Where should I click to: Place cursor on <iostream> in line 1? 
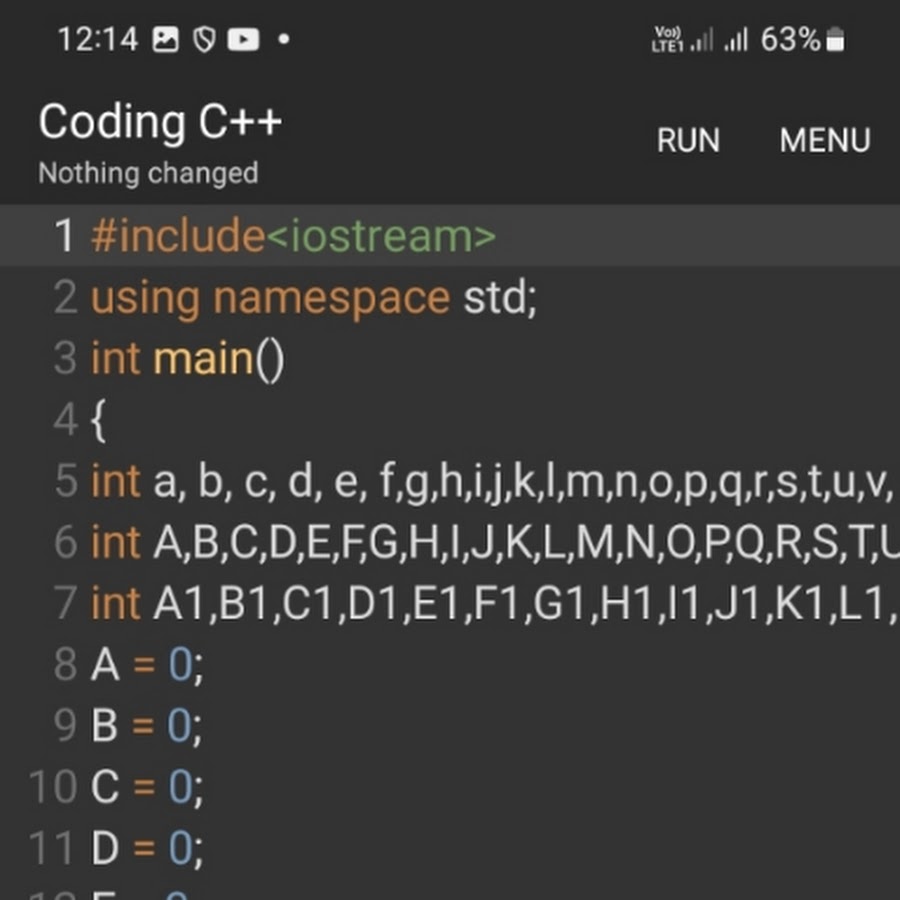pos(381,236)
